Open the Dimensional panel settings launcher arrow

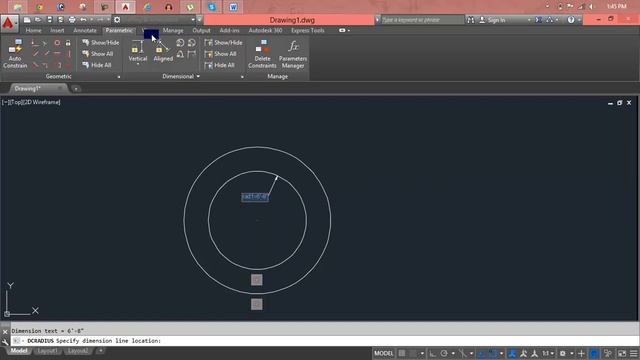[242, 77]
